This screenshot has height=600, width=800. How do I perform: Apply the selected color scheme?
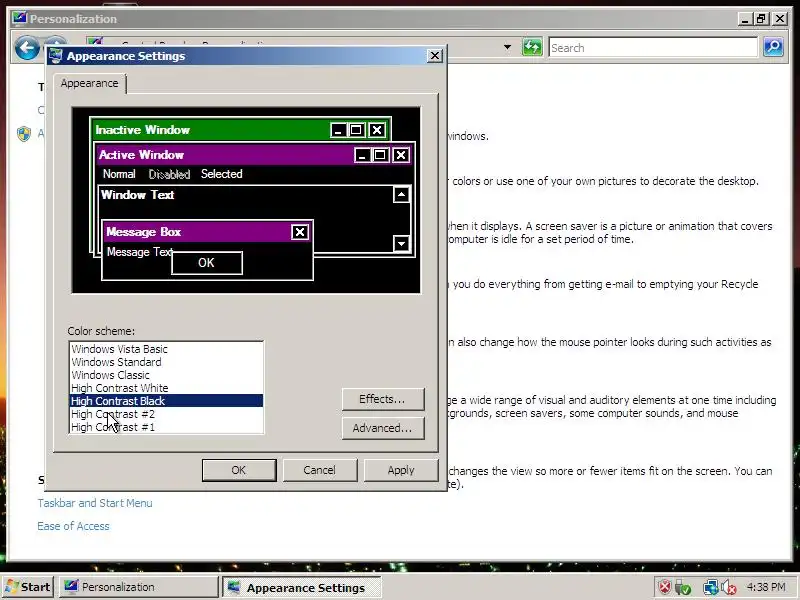pos(401,470)
